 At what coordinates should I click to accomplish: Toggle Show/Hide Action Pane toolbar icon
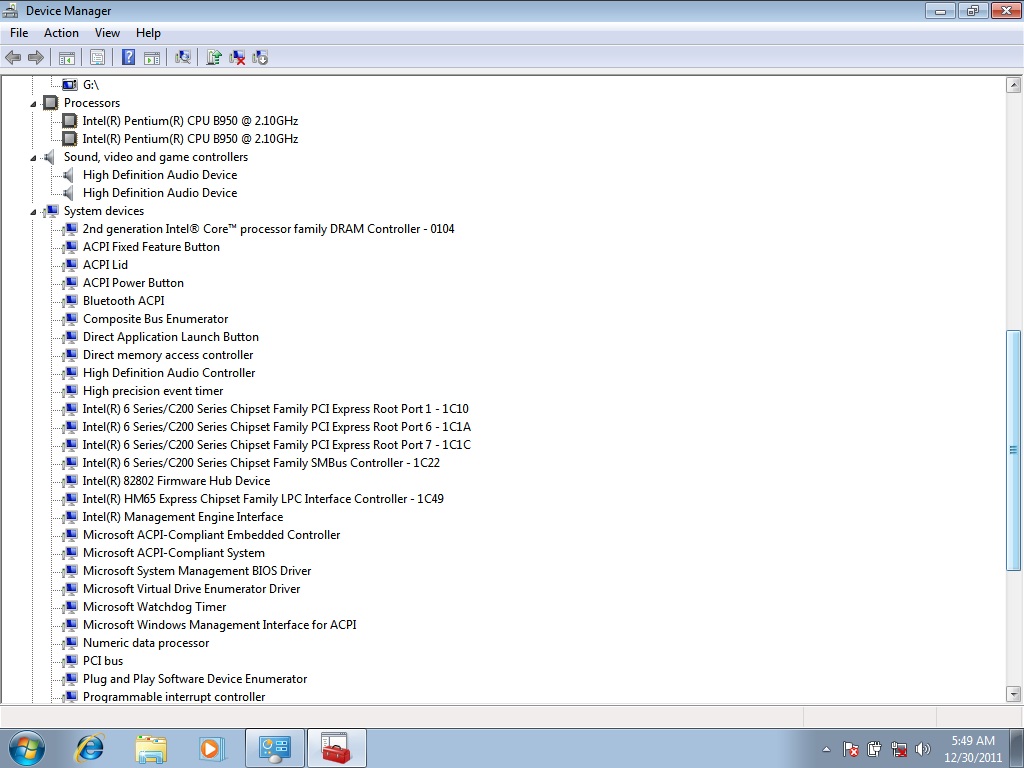(x=152, y=57)
